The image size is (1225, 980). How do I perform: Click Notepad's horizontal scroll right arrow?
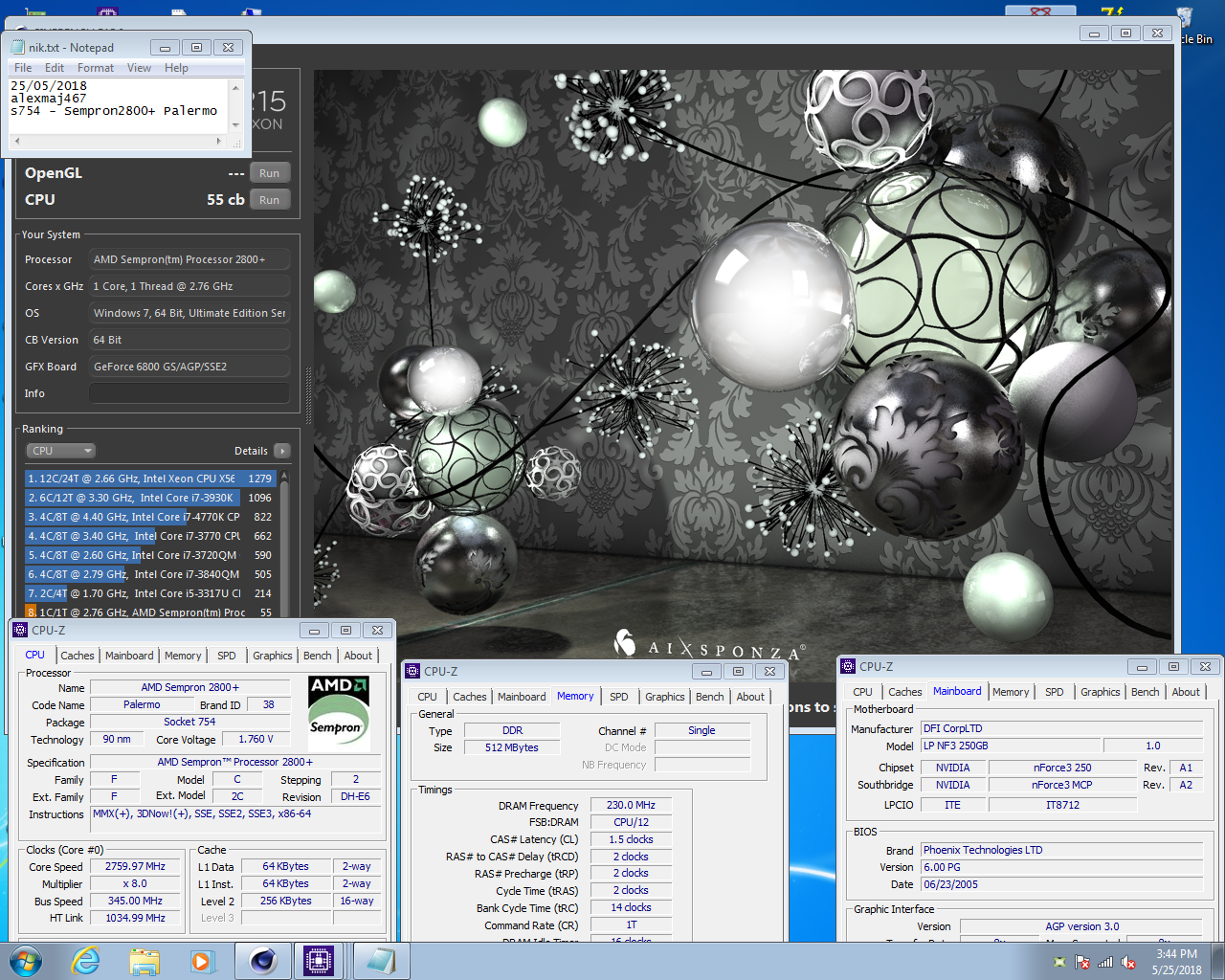pos(219,141)
